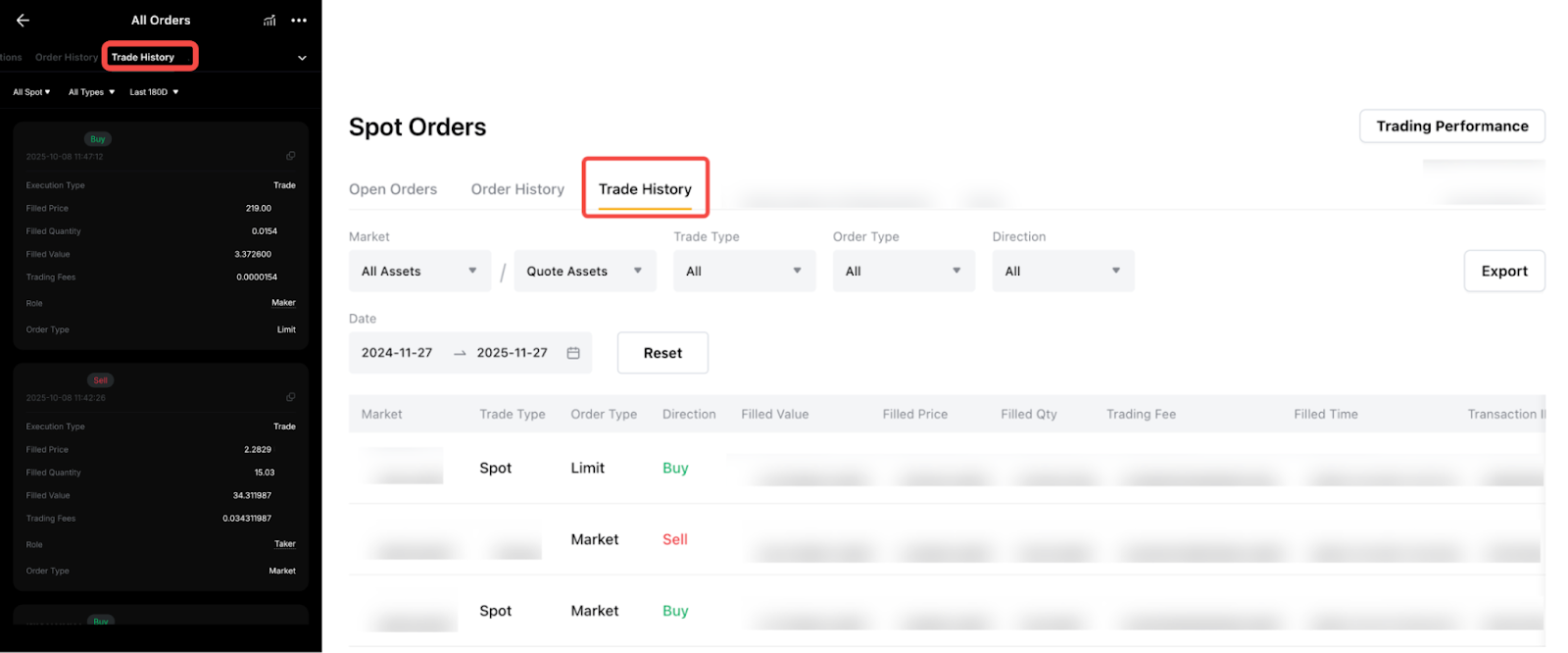Expand the Quote Assets dropdown

[584, 272]
